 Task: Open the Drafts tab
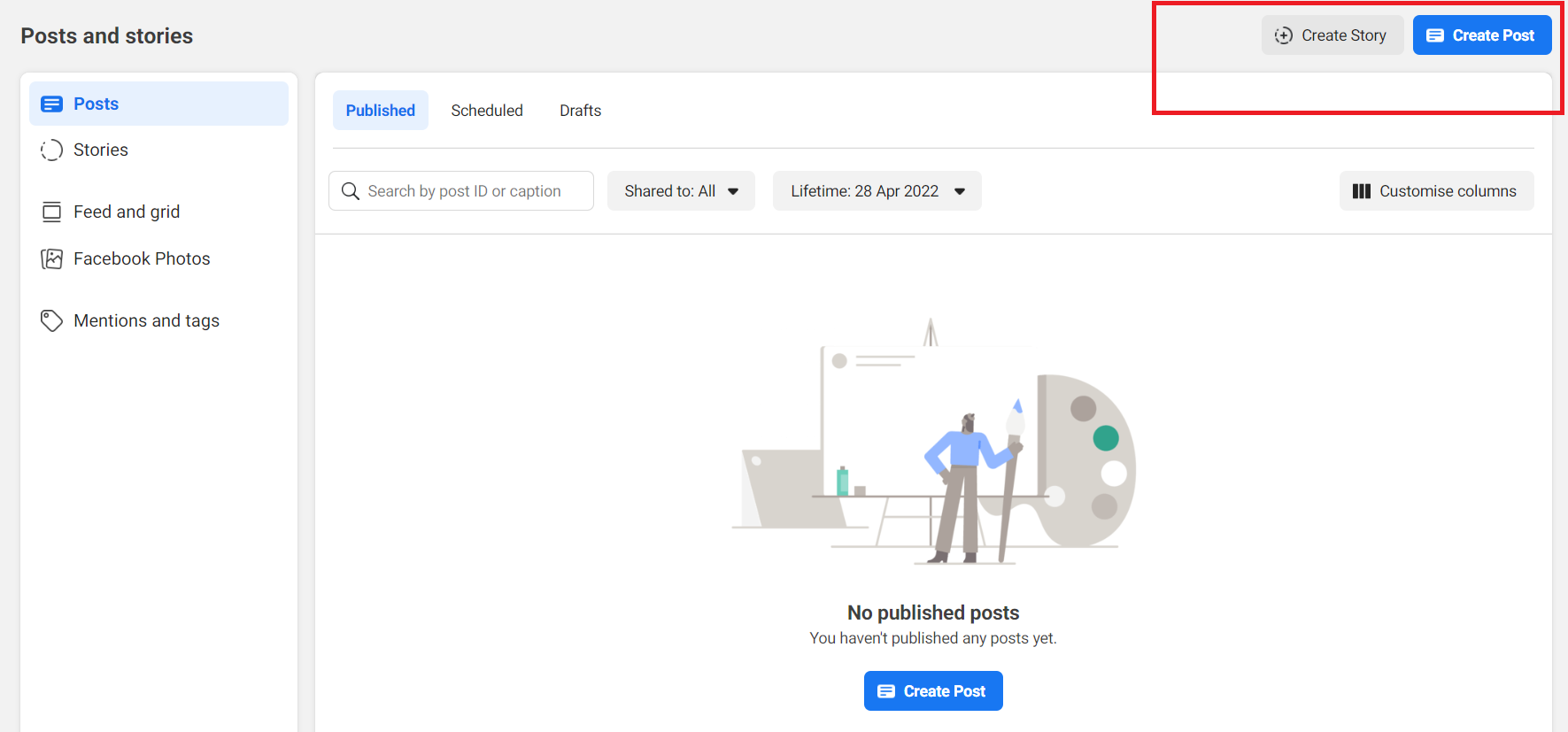click(x=580, y=111)
